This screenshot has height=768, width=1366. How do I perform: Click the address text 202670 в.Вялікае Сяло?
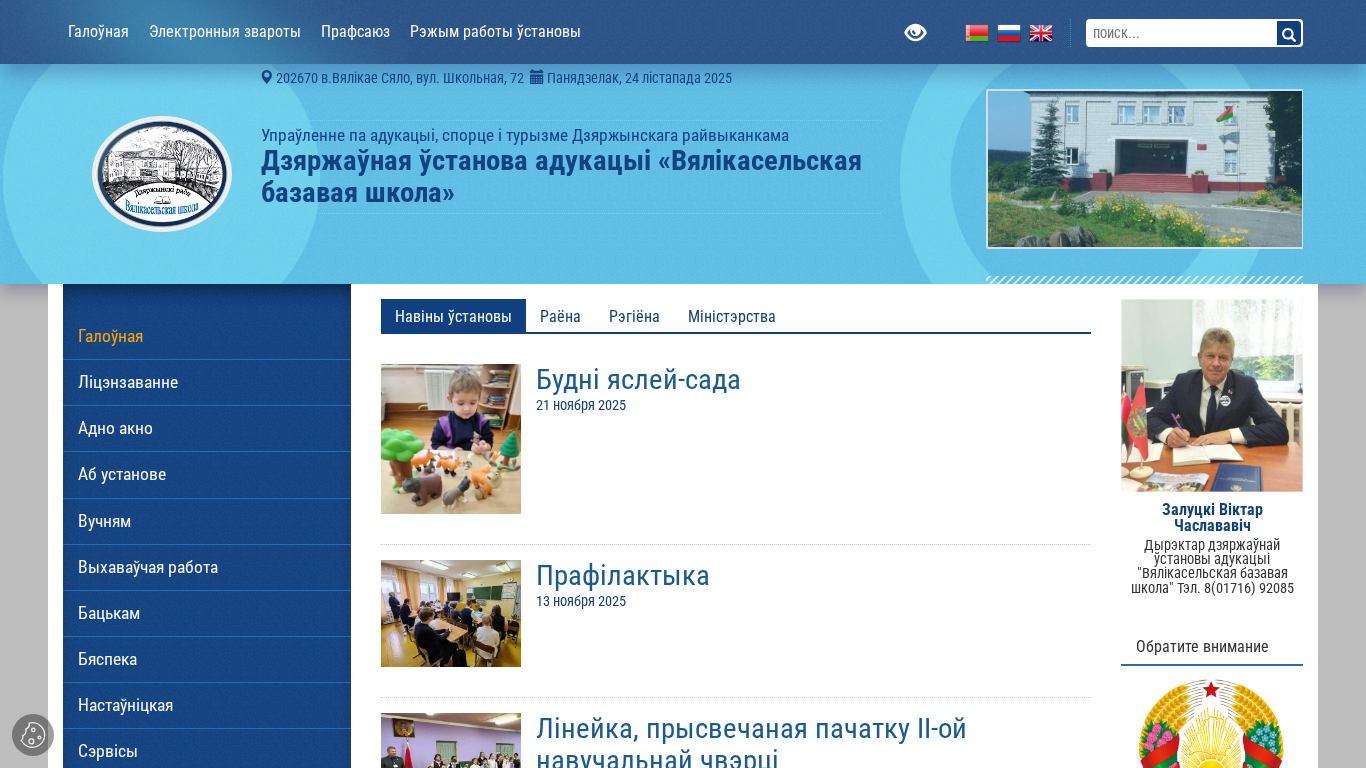pyautogui.click(x=400, y=78)
